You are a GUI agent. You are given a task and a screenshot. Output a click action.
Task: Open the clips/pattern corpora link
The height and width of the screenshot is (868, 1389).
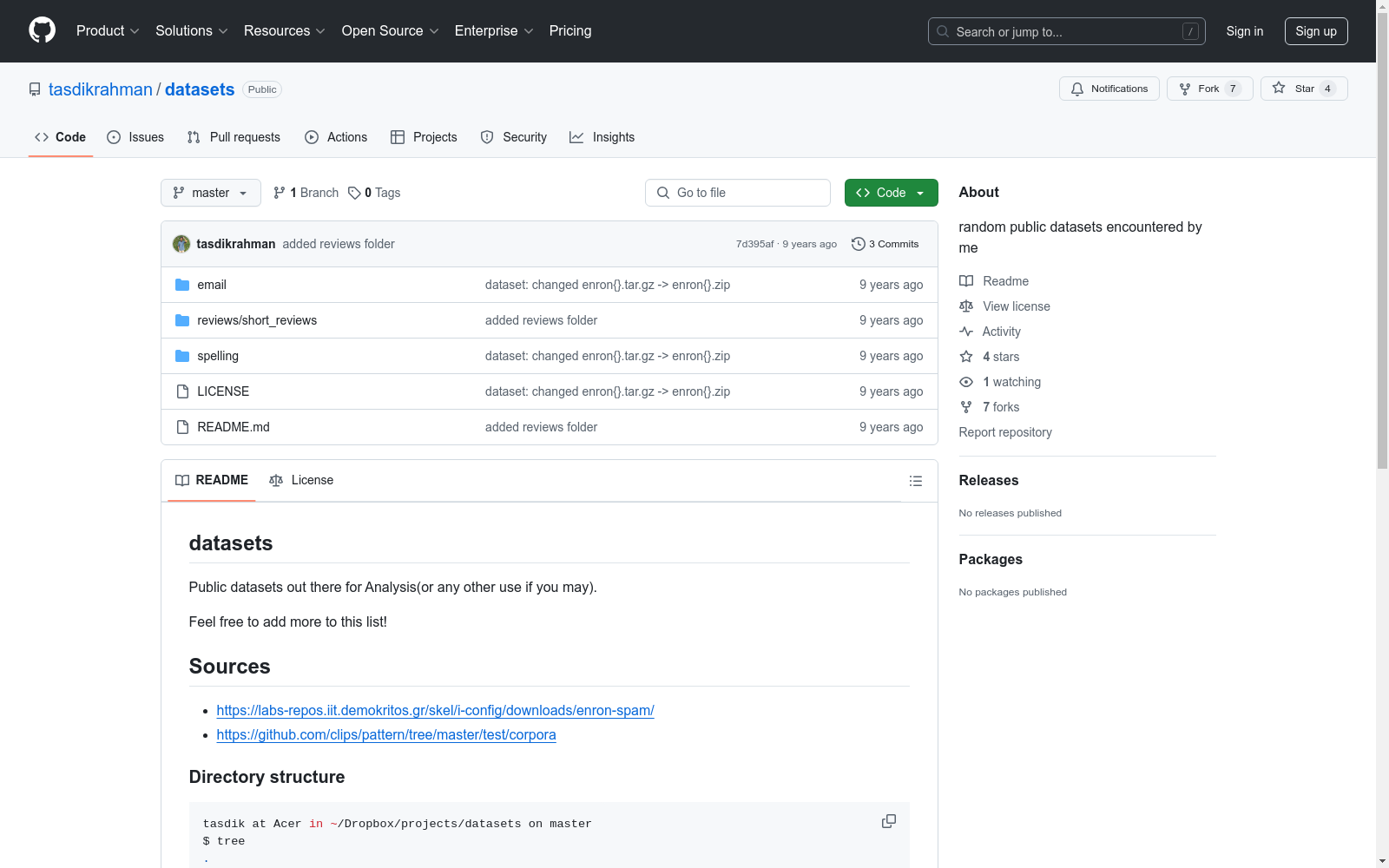coord(386,734)
